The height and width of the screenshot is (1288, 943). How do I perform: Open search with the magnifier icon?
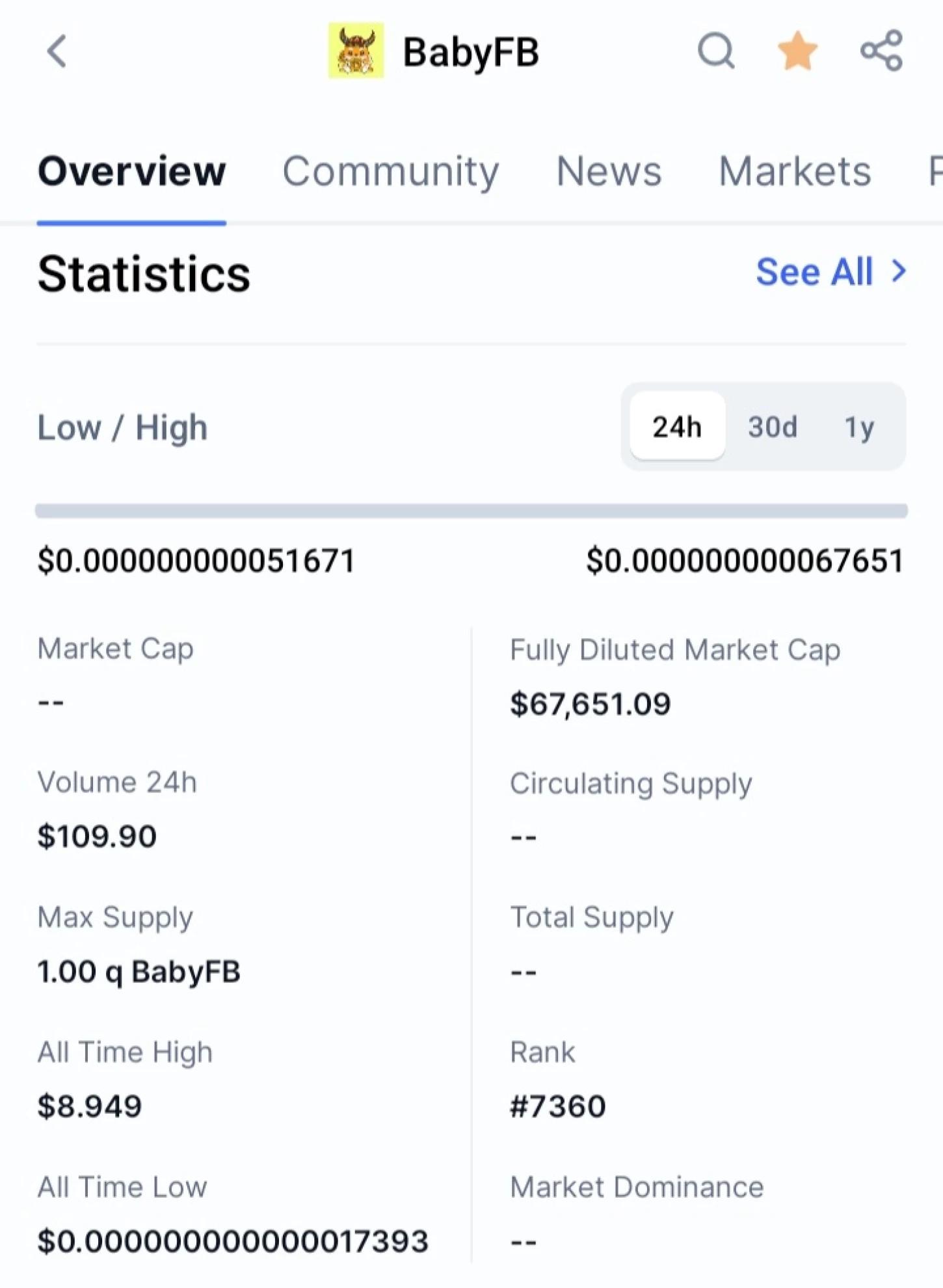(716, 51)
